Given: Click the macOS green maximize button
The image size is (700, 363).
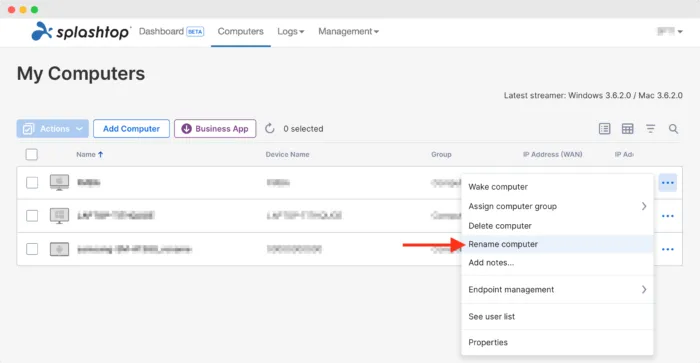Looking at the screenshot, I should click(x=34, y=9).
